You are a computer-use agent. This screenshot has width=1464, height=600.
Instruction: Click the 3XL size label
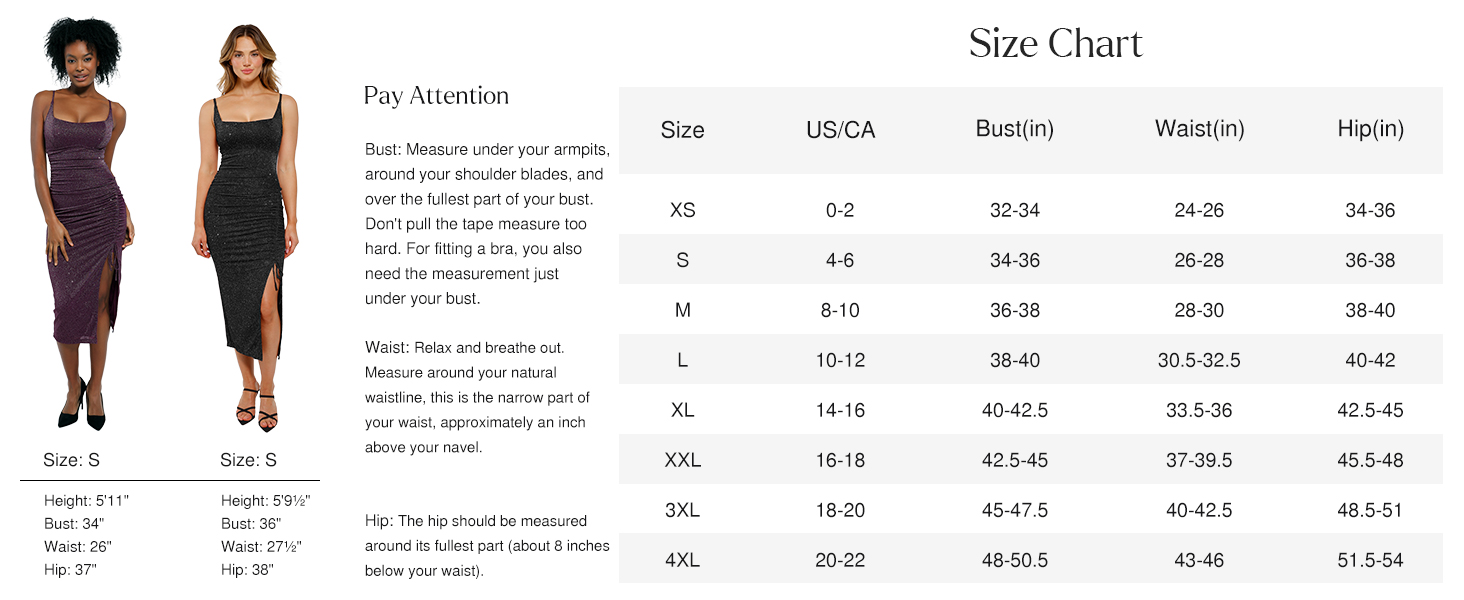click(683, 510)
